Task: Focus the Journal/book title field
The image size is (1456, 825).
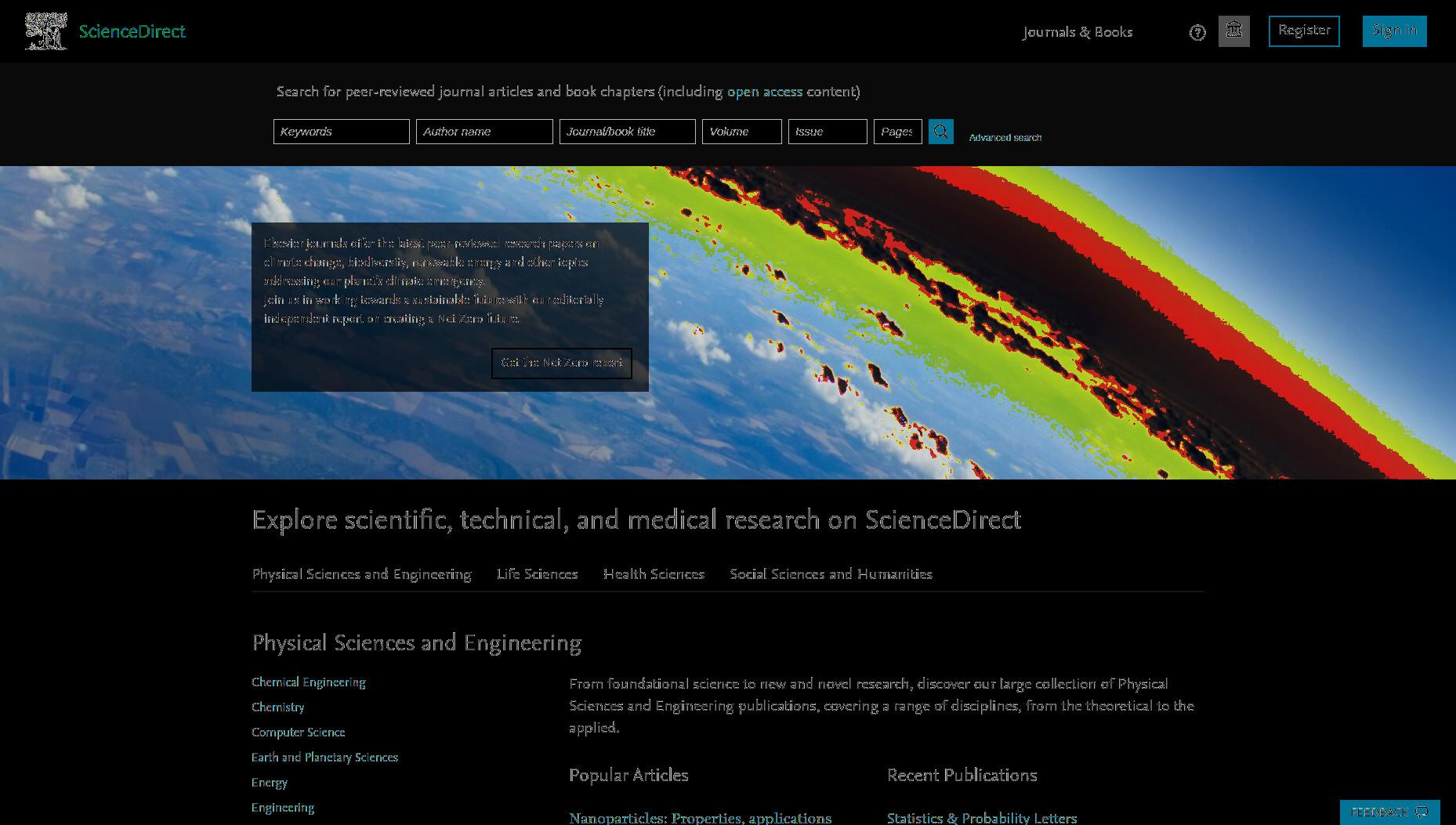Action: pos(628,132)
